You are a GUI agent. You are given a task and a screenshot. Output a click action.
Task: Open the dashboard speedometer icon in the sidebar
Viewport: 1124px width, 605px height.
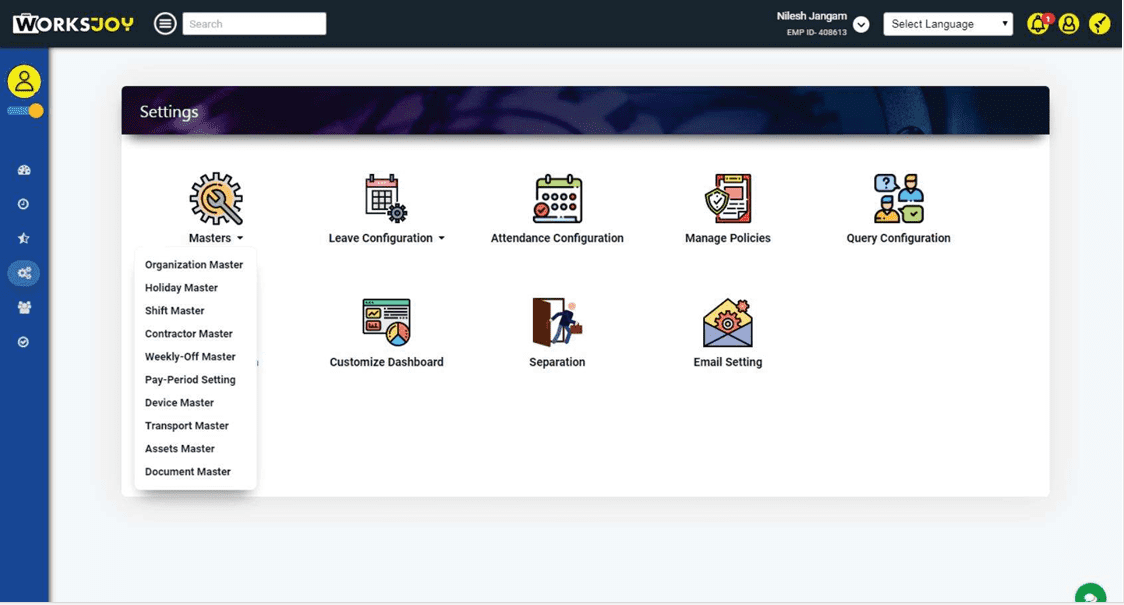point(23,169)
